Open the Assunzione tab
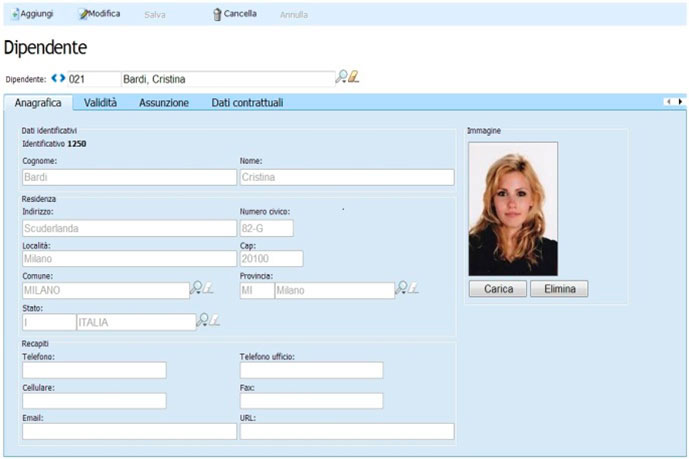This screenshot has width=689, height=459. (x=164, y=103)
